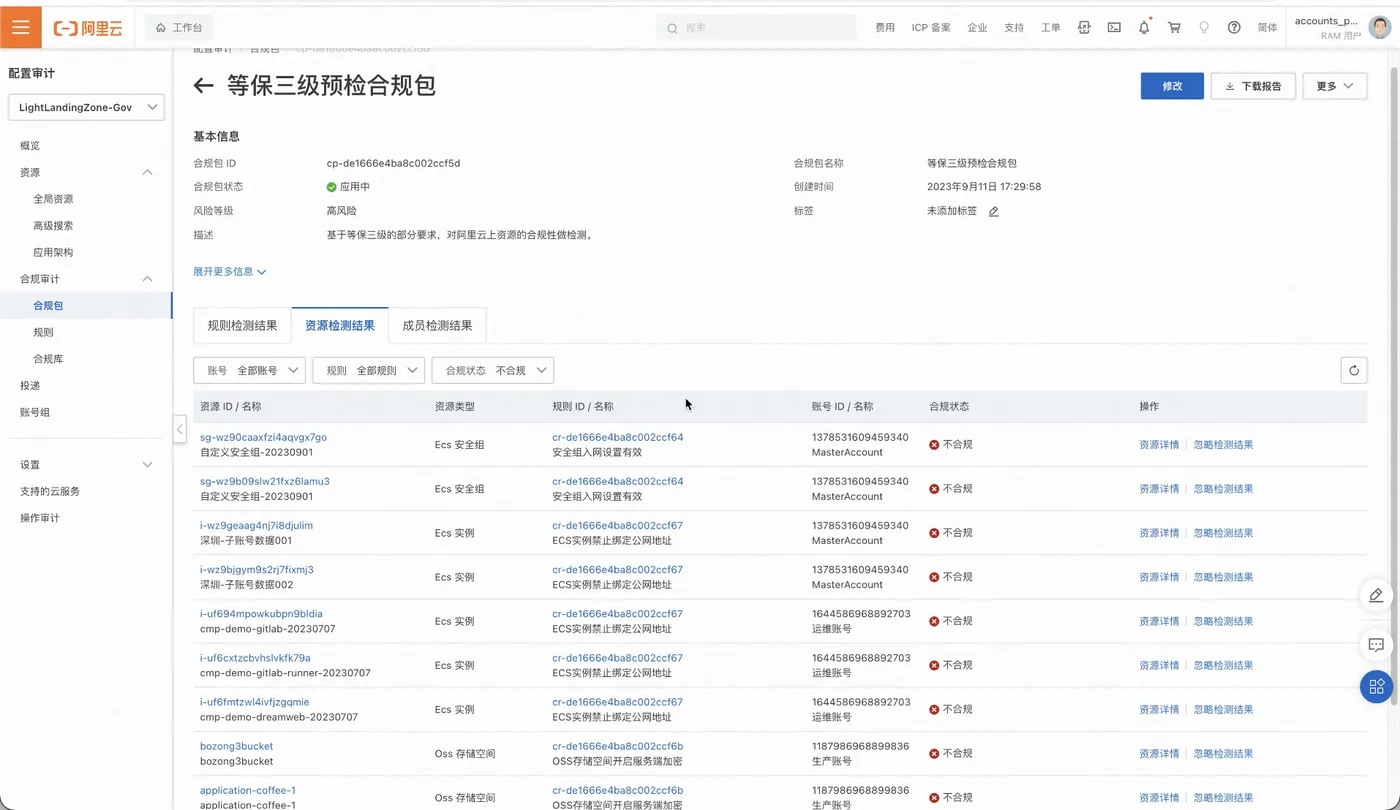Go back using the left arrow
Viewport: 1400px width, 810px height.
click(x=204, y=86)
